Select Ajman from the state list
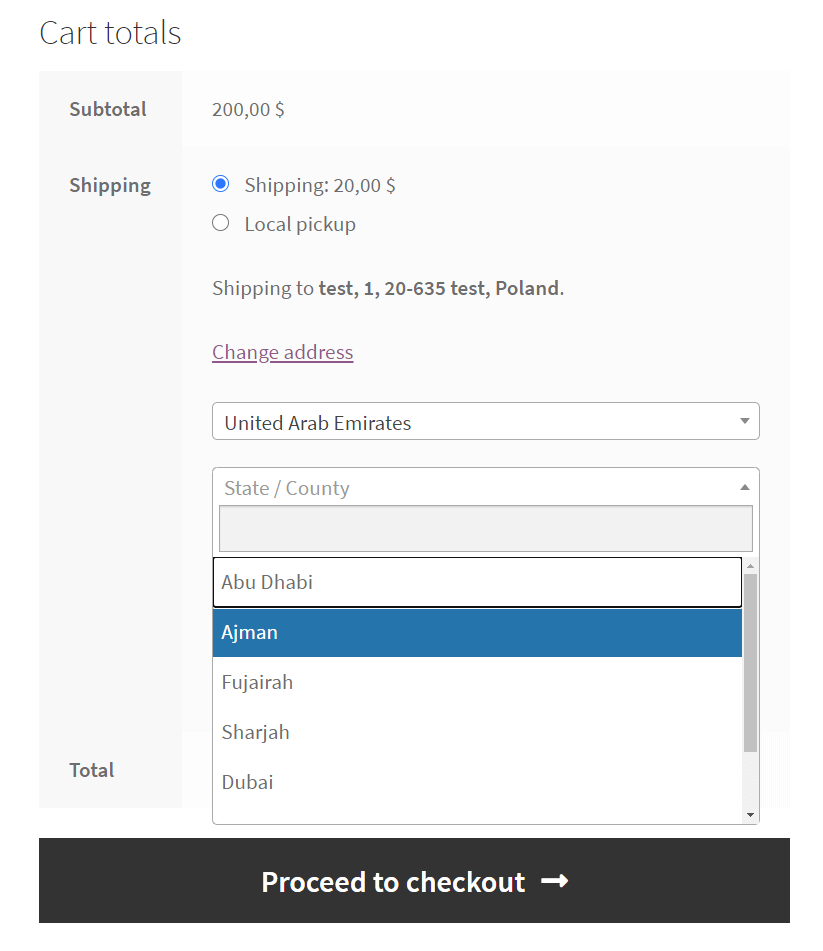The image size is (823, 951). (x=477, y=633)
